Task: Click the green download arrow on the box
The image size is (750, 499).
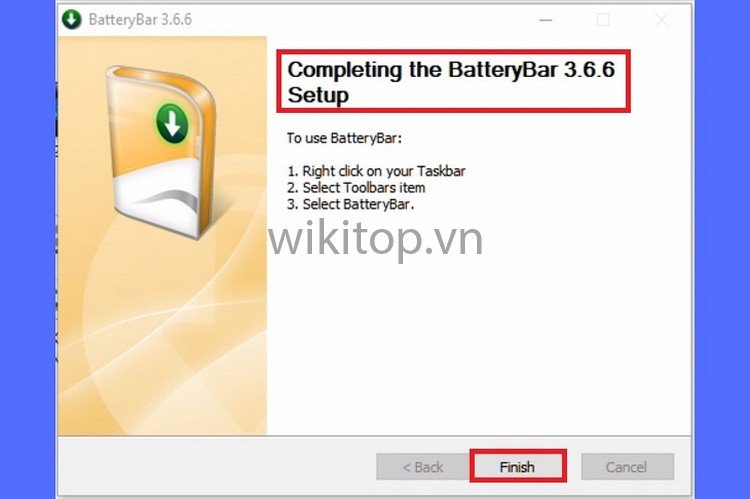Action: pyautogui.click(x=172, y=123)
